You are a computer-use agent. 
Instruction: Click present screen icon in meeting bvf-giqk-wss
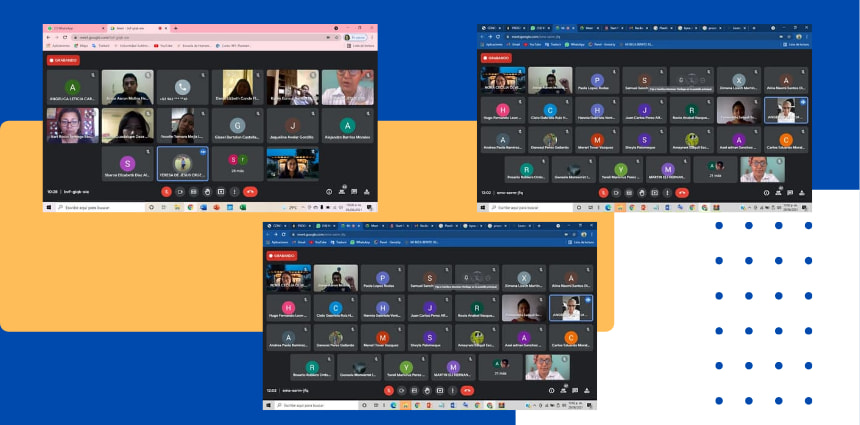coord(220,191)
